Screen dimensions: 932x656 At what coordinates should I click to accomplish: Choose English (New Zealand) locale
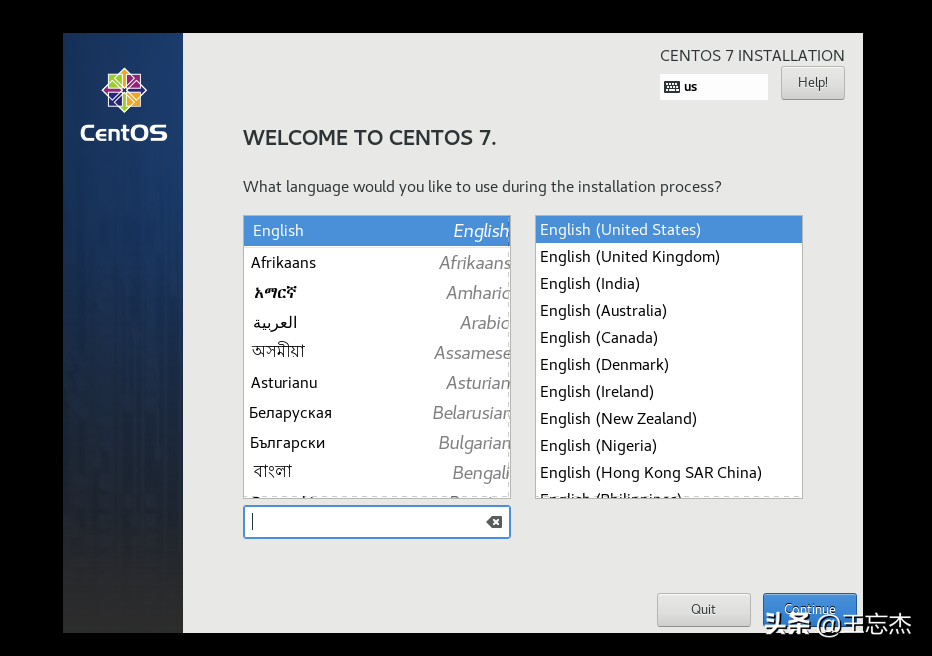click(x=669, y=419)
